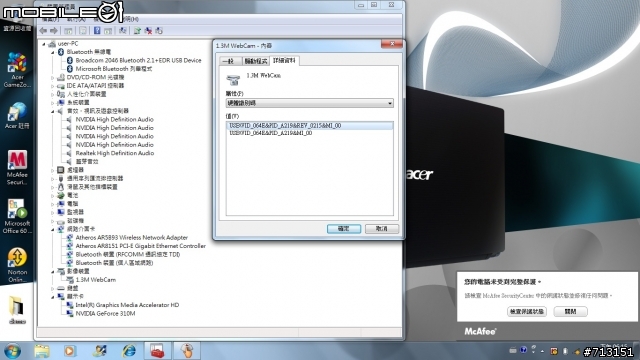Open Properties via the Device Manager toolbar icon
Image resolution: width=640 pixels, height=360 pixels.
click(83, 31)
